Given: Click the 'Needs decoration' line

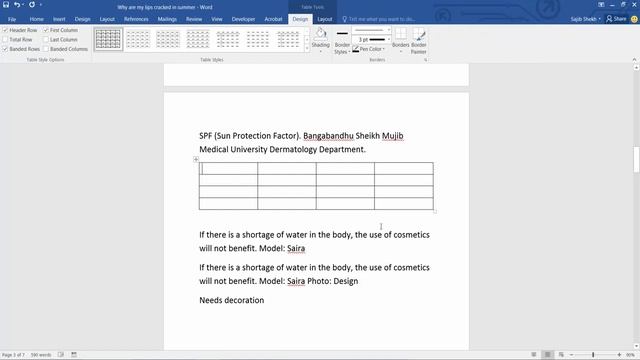Looking at the screenshot, I should (231, 300).
